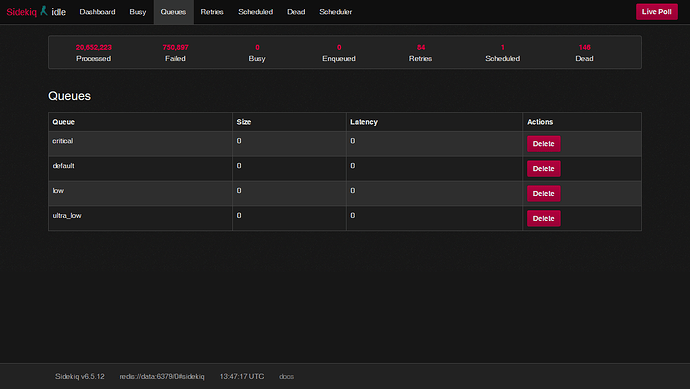Screen dimensions: 690x389
Task: Open the docs link in footer
Action: 286,377
